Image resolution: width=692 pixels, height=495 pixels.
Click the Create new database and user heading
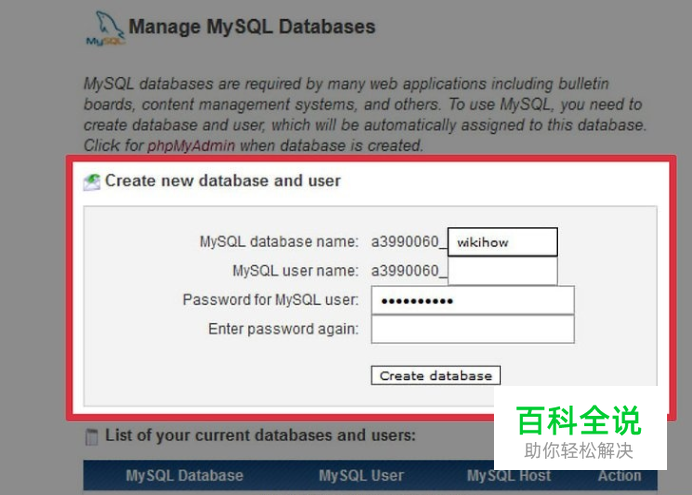click(223, 181)
